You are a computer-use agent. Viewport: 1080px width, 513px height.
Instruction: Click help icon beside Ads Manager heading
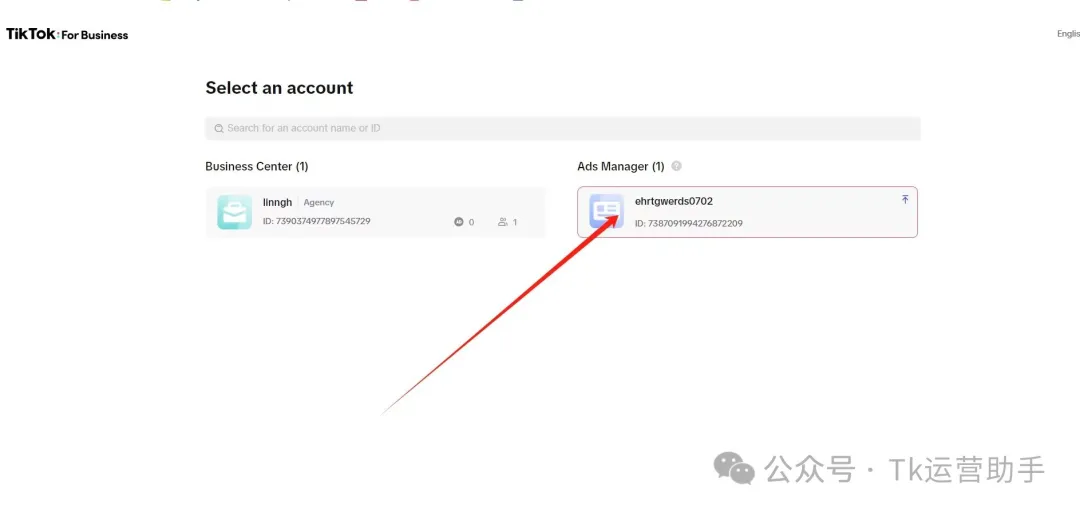(677, 166)
